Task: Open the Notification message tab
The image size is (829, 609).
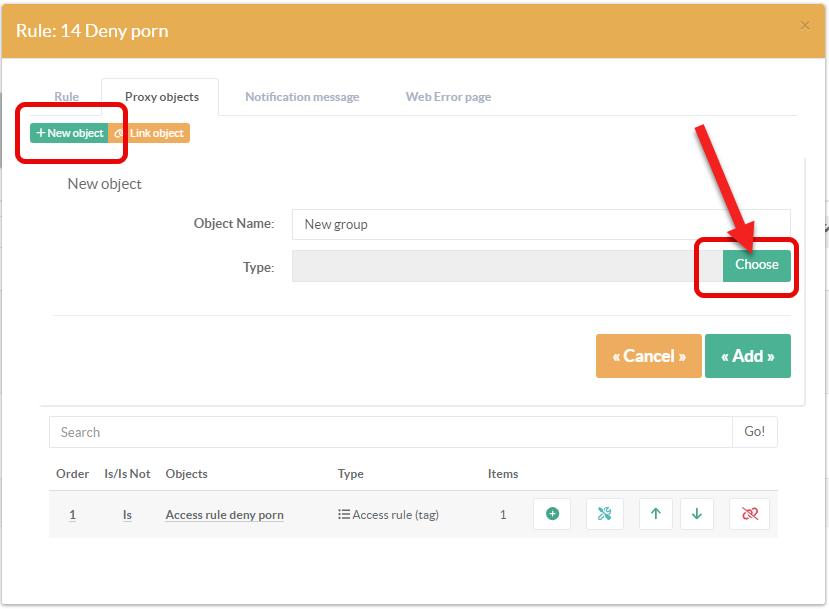Action: [x=302, y=97]
